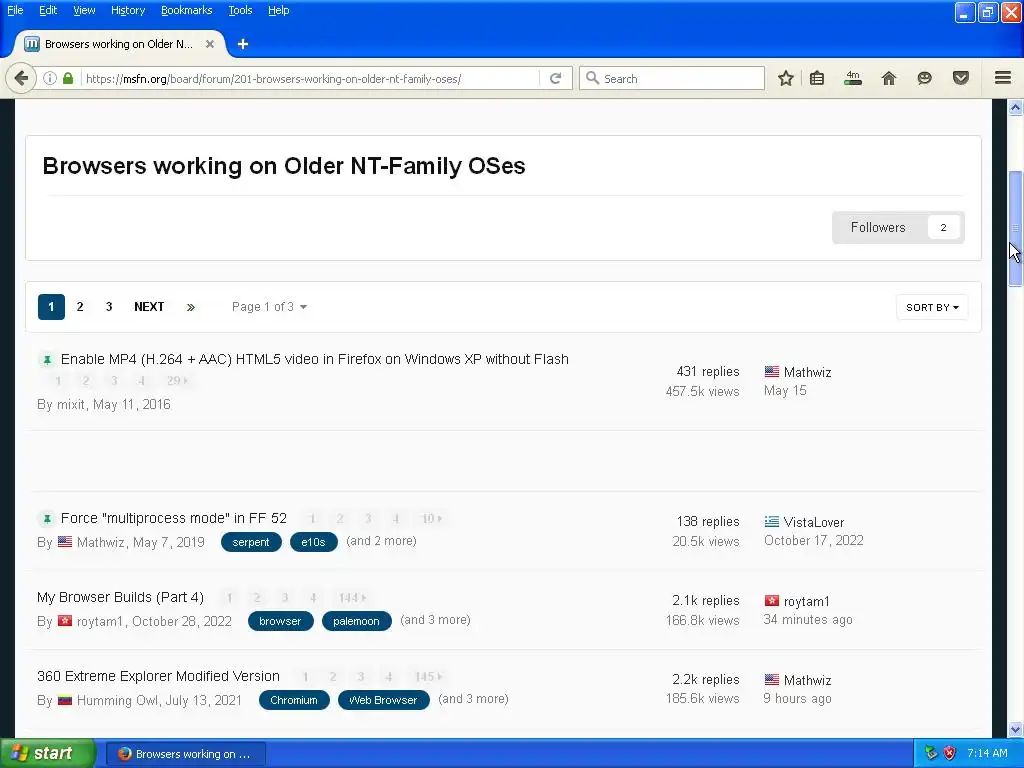Reload the page with the refresh icon
Image resolution: width=1024 pixels, height=768 pixels.
coord(556,78)
